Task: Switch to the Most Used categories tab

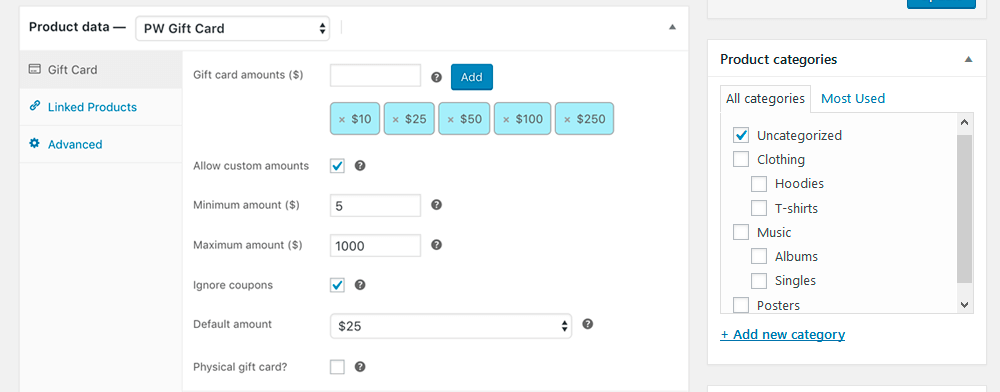Action: coord(853,98)
